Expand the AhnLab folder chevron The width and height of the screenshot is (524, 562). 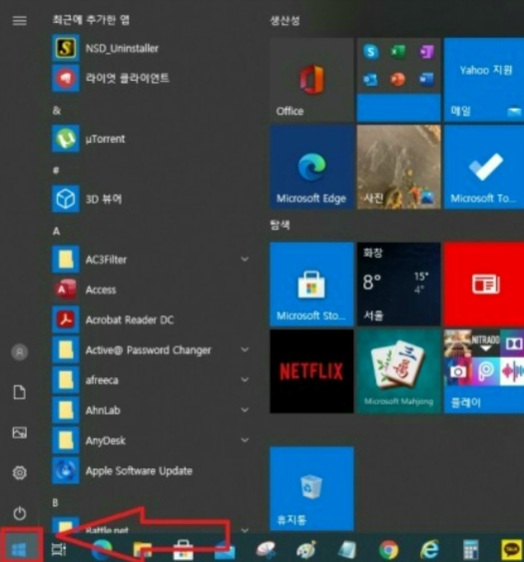click(245, 410)
